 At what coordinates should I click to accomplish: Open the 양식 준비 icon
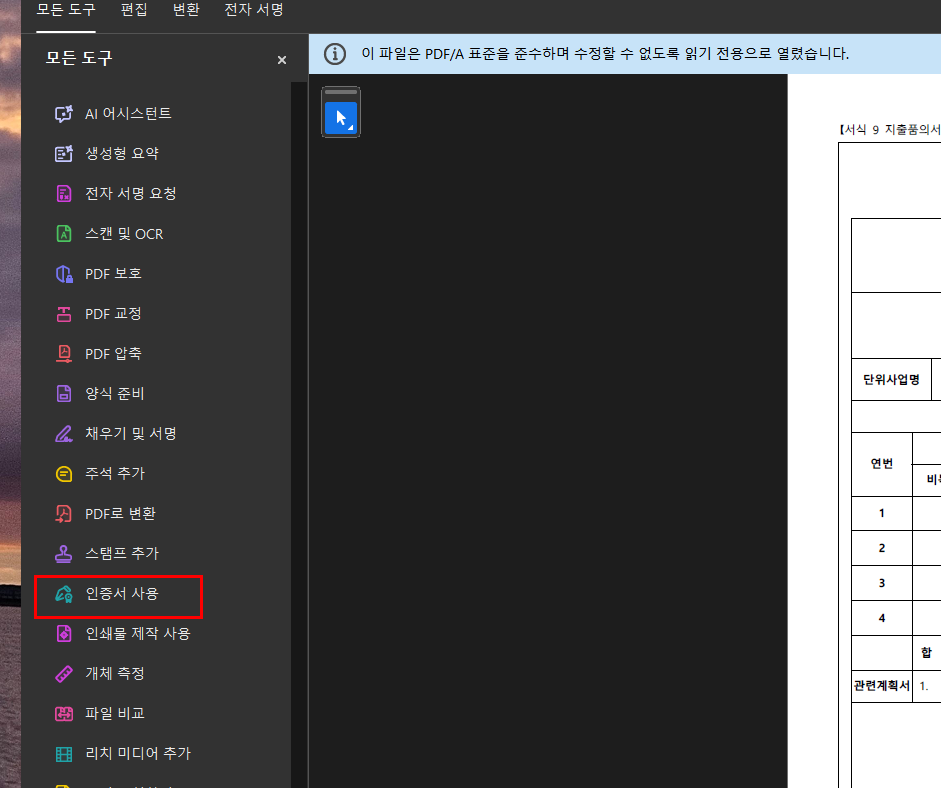64,394
